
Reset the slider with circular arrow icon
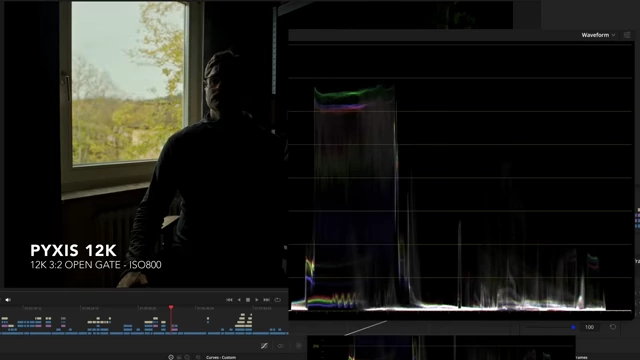pos(613,327)
